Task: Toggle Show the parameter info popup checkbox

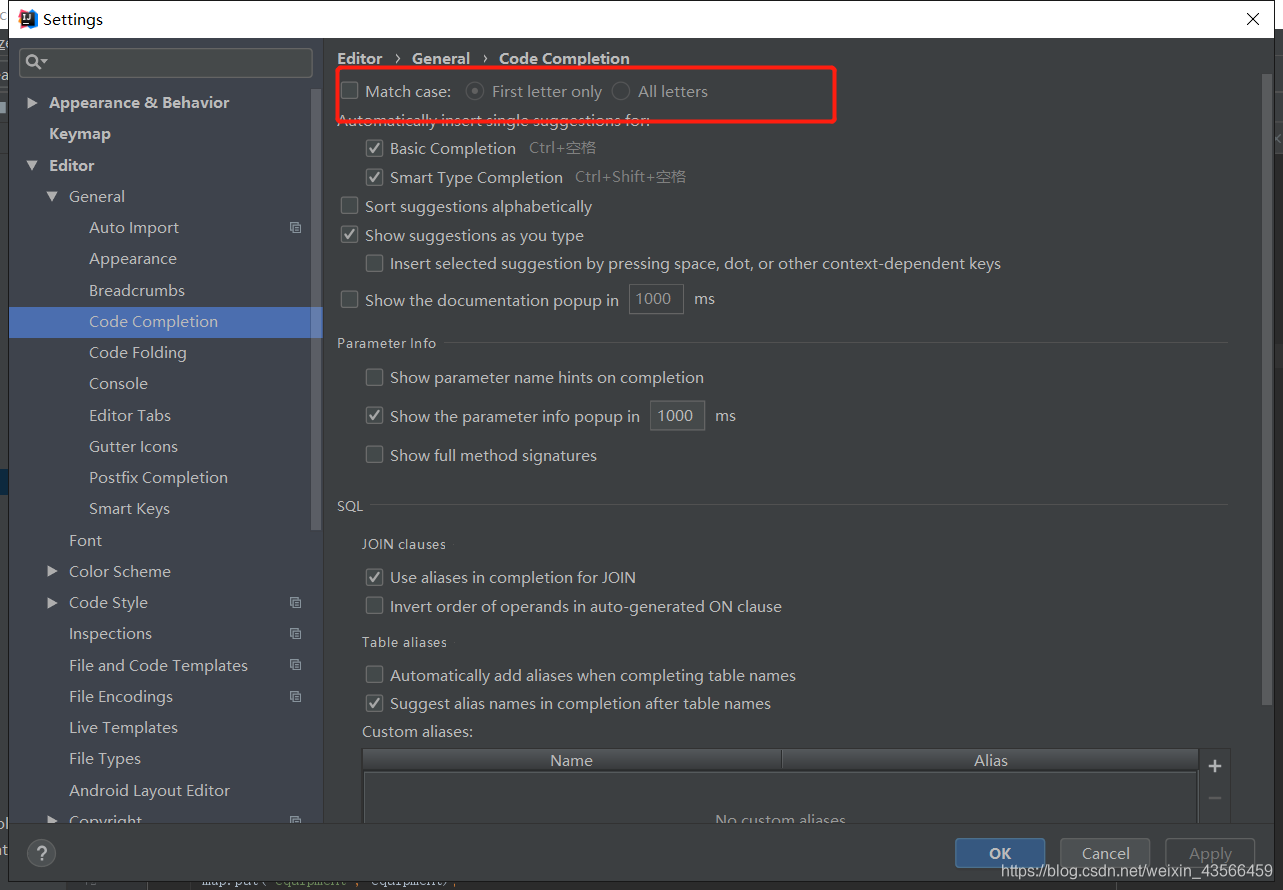Action: 374,416
